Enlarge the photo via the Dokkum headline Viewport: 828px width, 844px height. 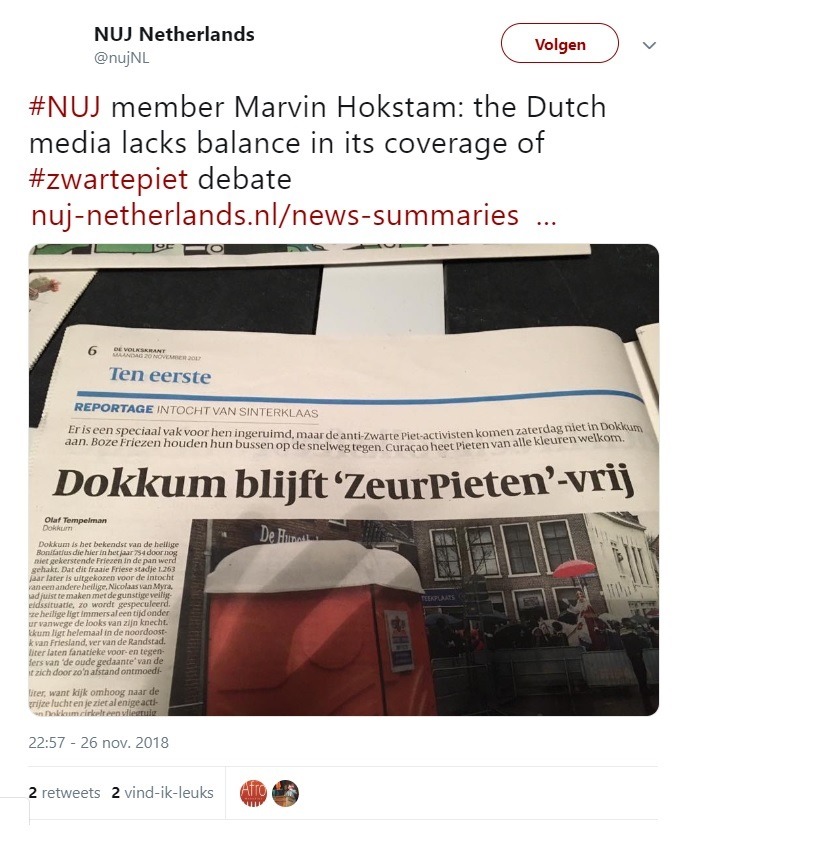[x=342, y=481]
